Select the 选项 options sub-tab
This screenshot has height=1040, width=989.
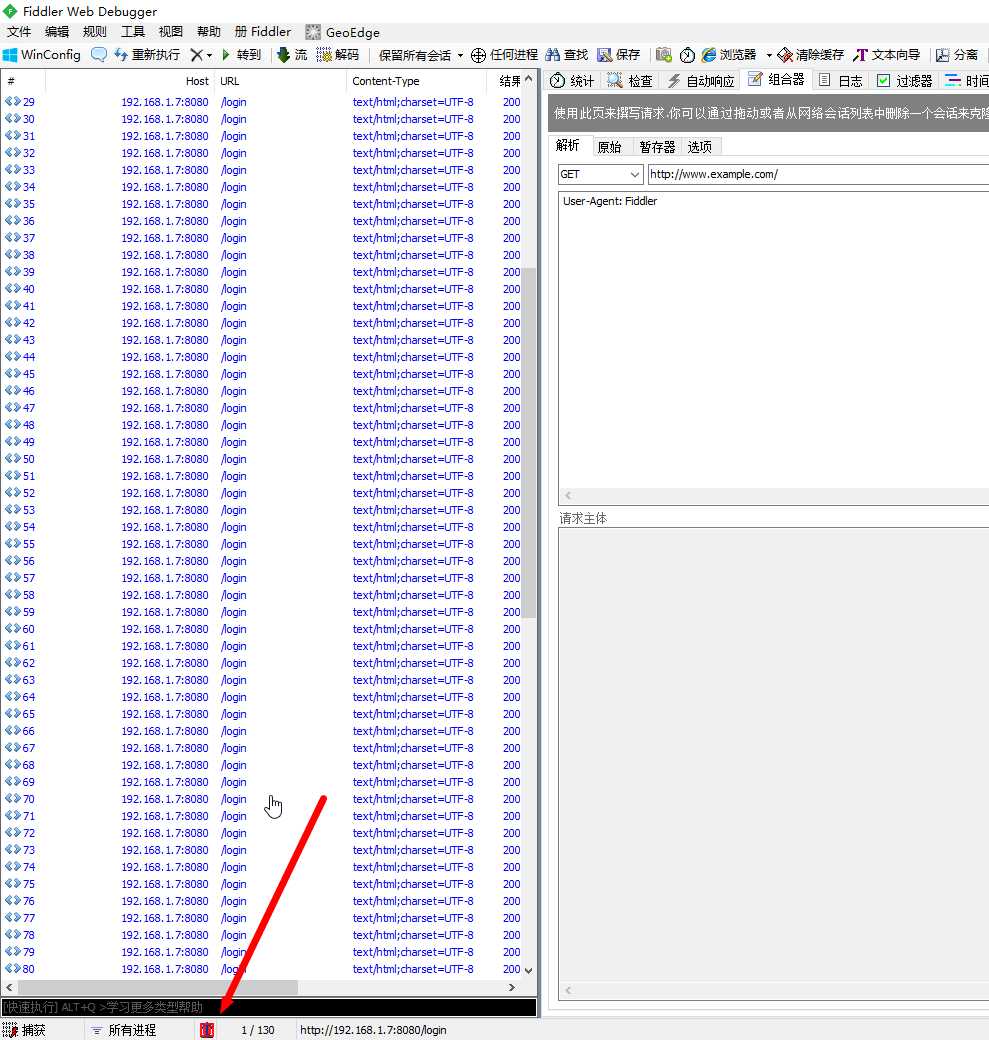[699, 147]
